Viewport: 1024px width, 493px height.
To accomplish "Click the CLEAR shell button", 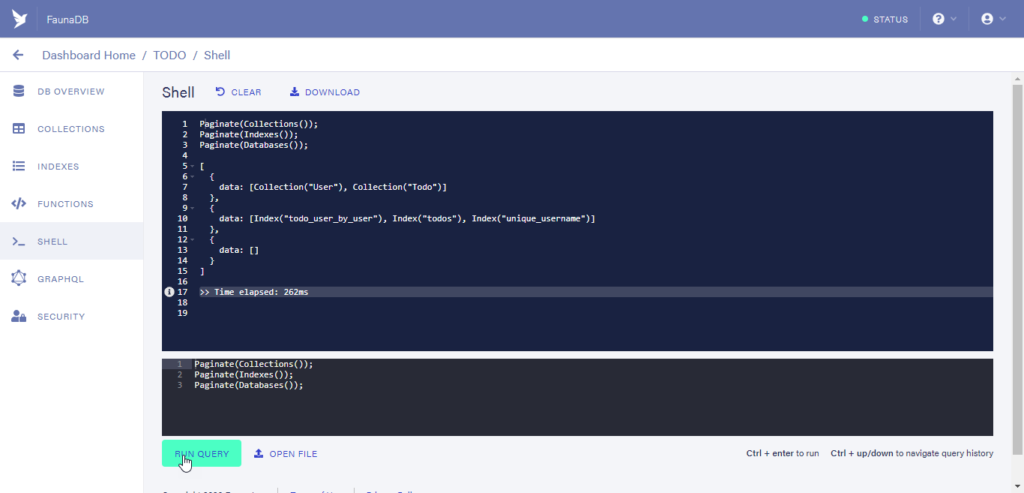I will tap(238, 92).
